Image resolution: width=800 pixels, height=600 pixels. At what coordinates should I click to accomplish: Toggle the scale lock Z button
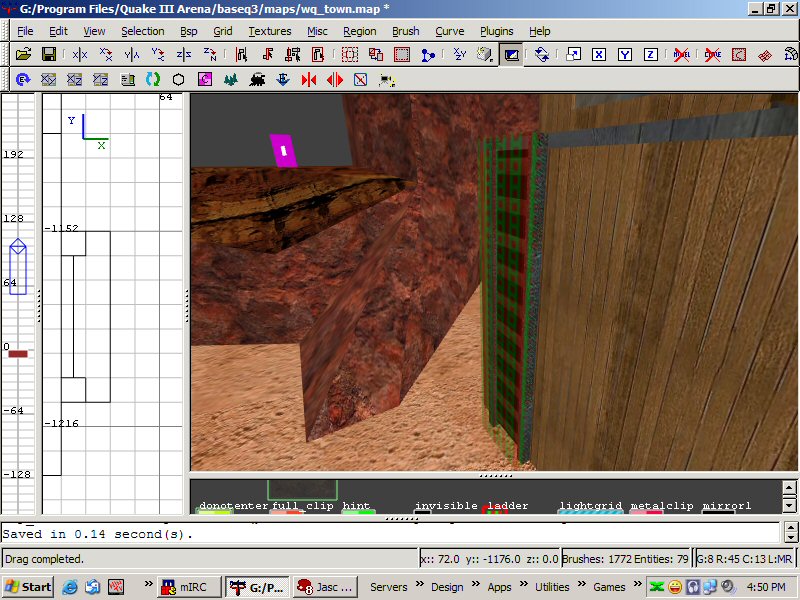[651, 54]
